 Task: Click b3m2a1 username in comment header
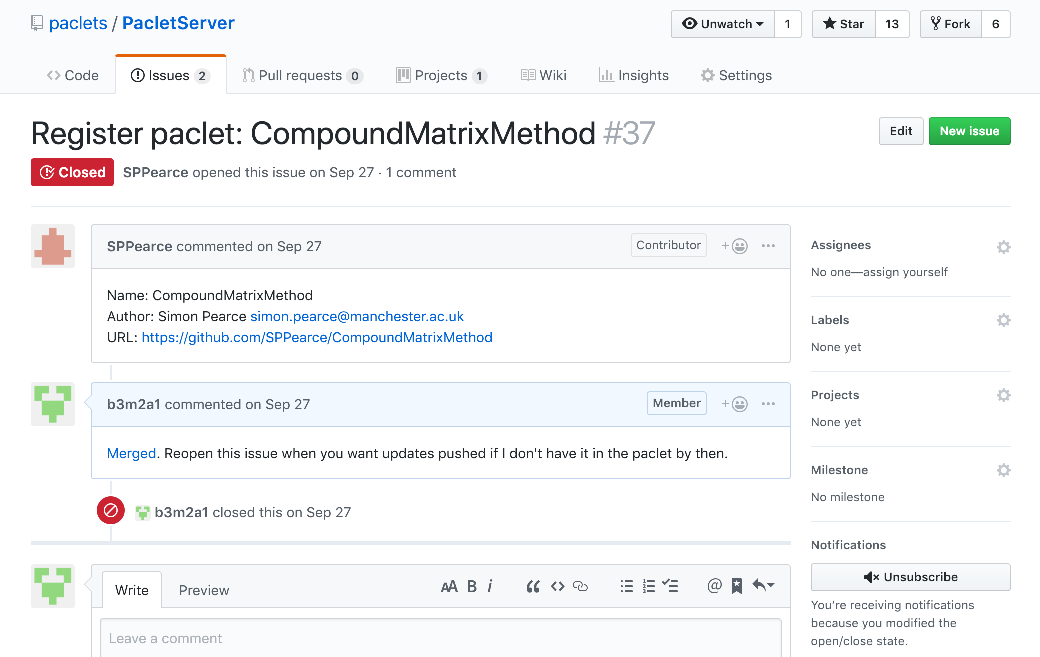pyautogui.click(x=133, y=404)
